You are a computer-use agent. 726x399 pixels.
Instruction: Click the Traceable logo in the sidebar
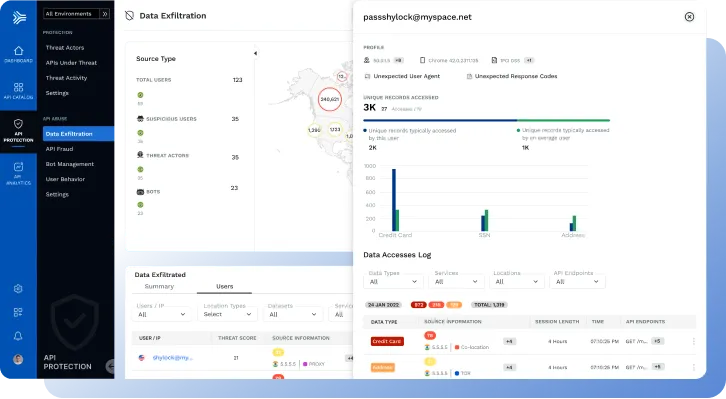tap(19, 18)
